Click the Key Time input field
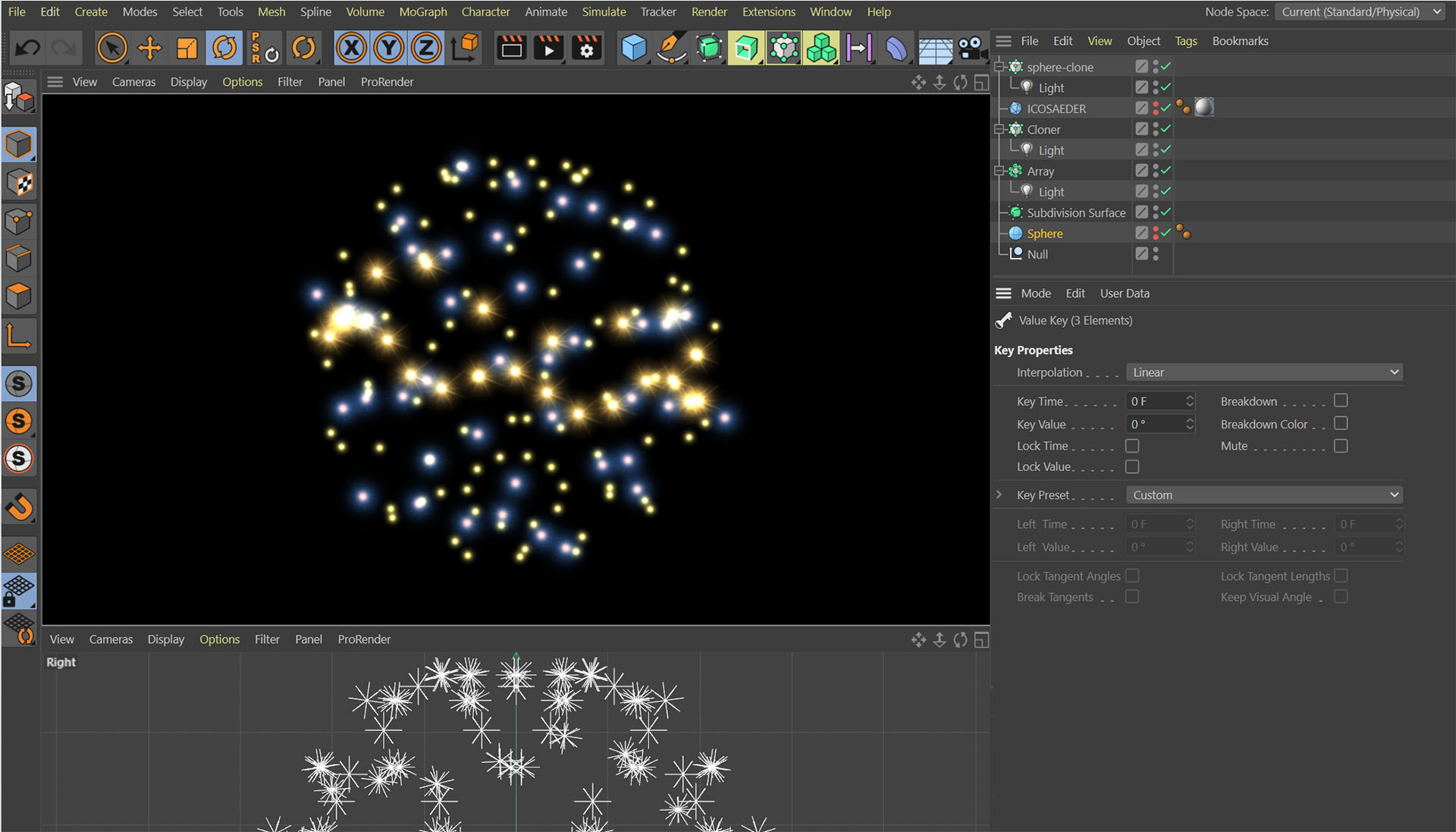Screen dimensions: 1456x832 click(x=1154, y=401)
